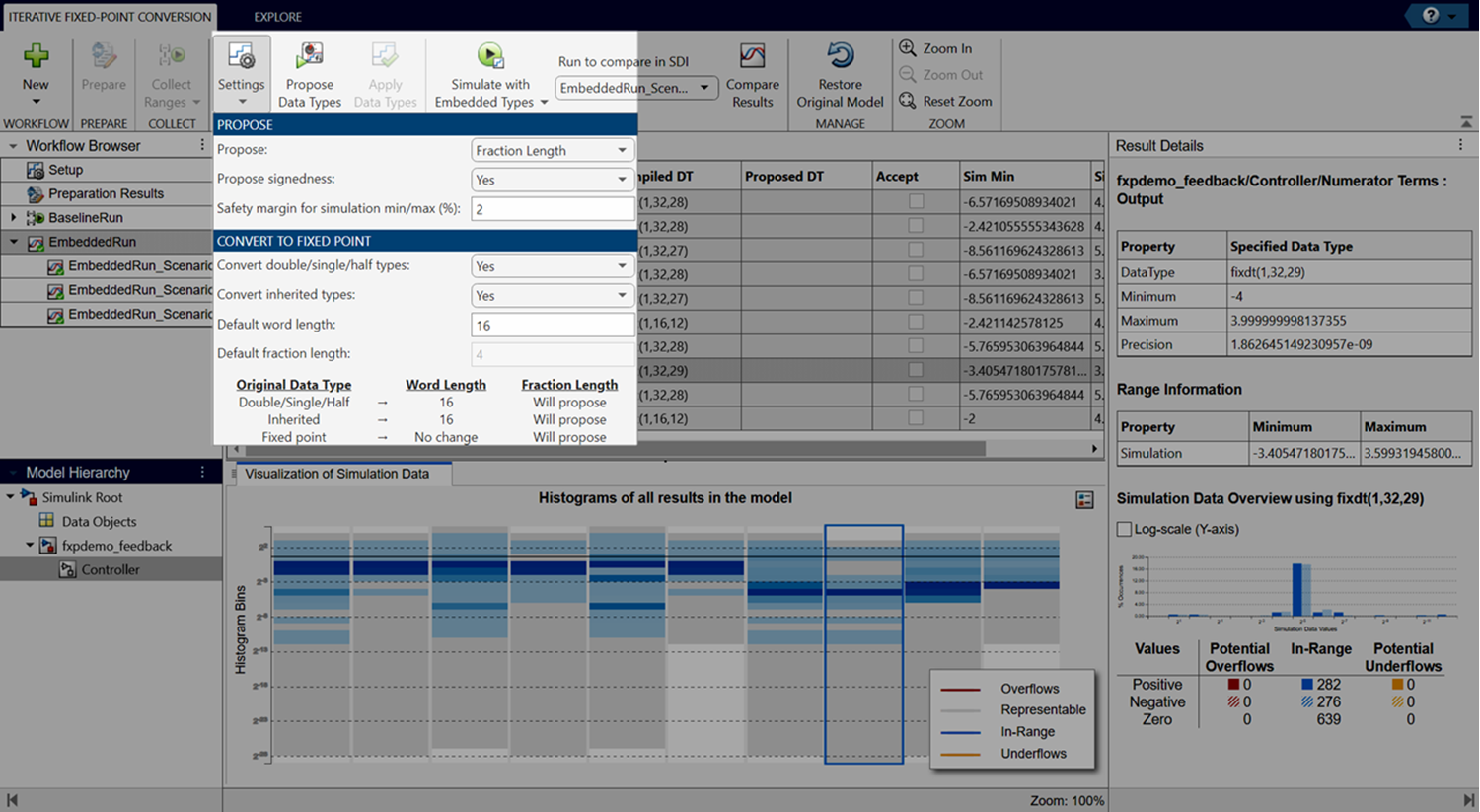Click the New workflow icon
The image size is (1480, 812).
(36, 56)
